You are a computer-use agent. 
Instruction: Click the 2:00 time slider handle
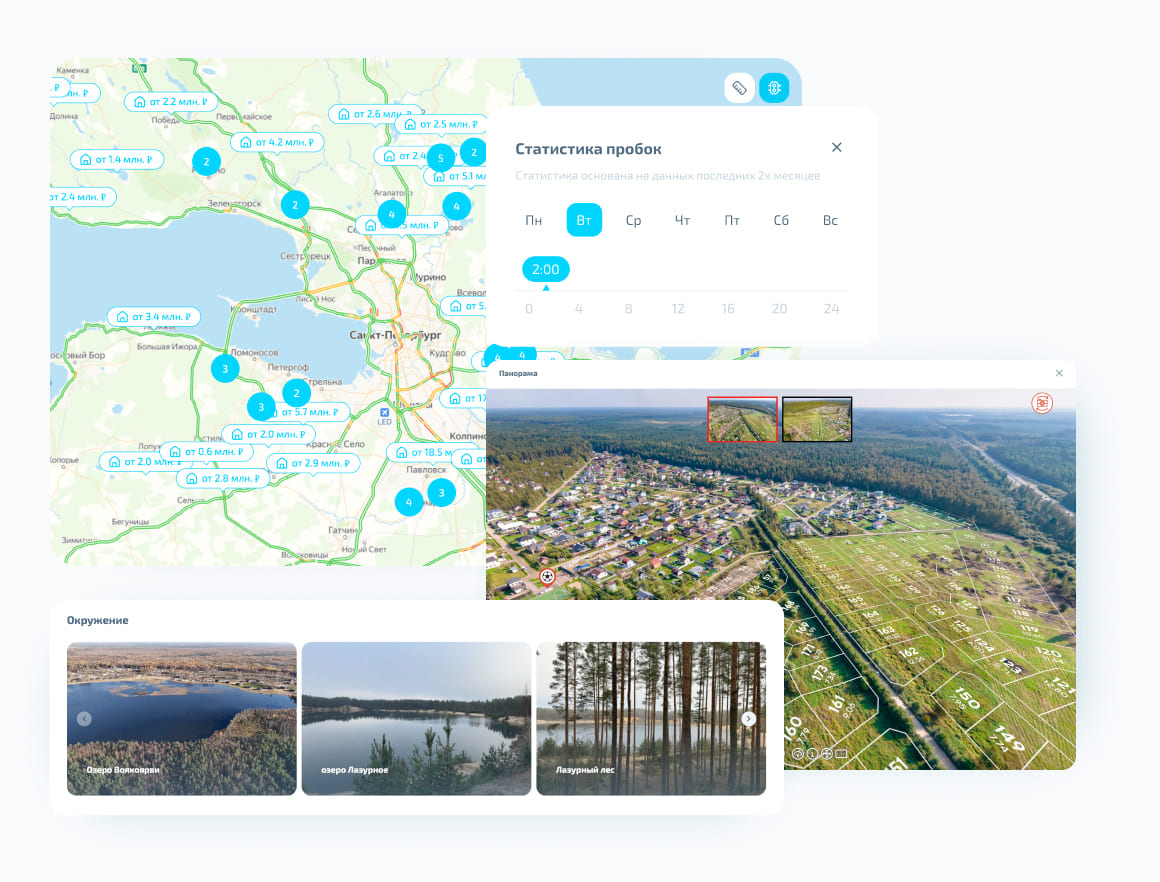pos(546,270)
